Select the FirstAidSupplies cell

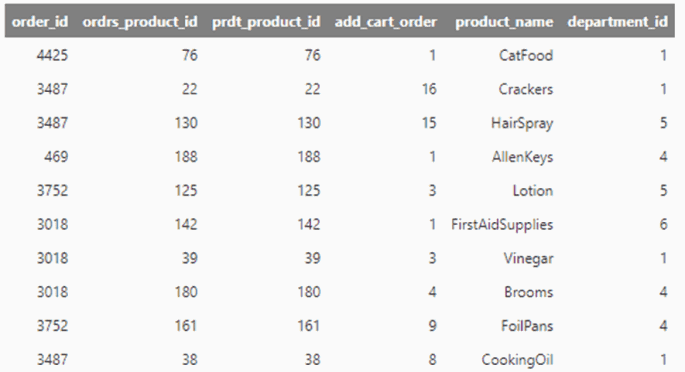(502, 224)
